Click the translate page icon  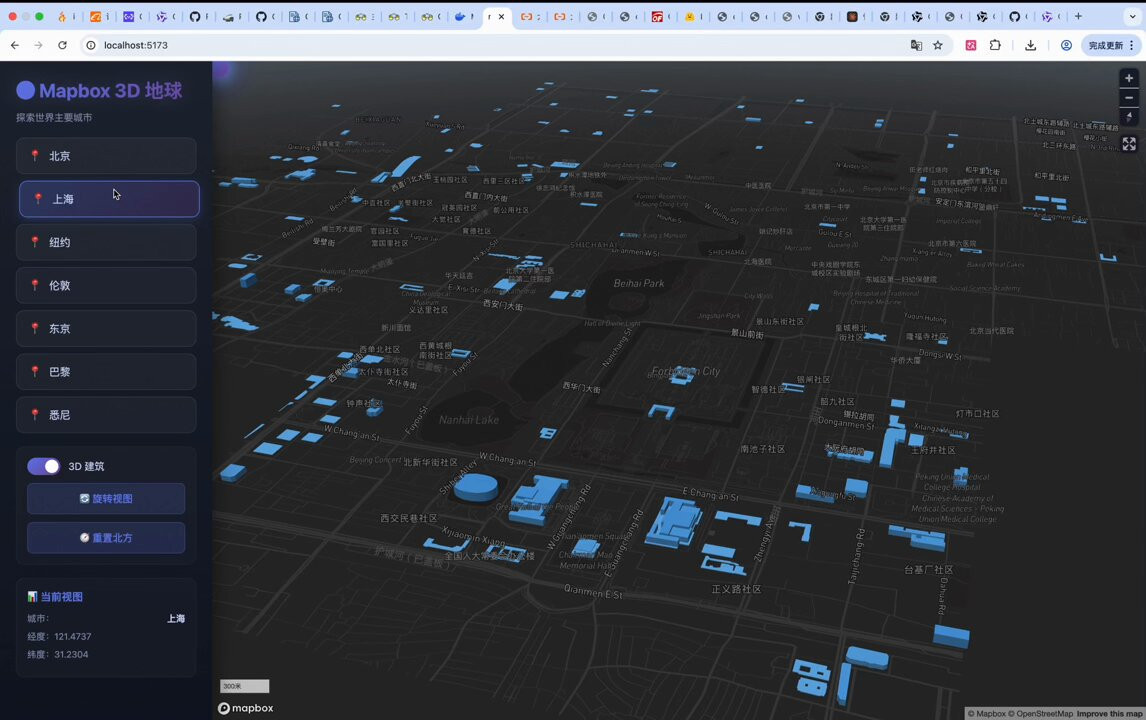916,45
